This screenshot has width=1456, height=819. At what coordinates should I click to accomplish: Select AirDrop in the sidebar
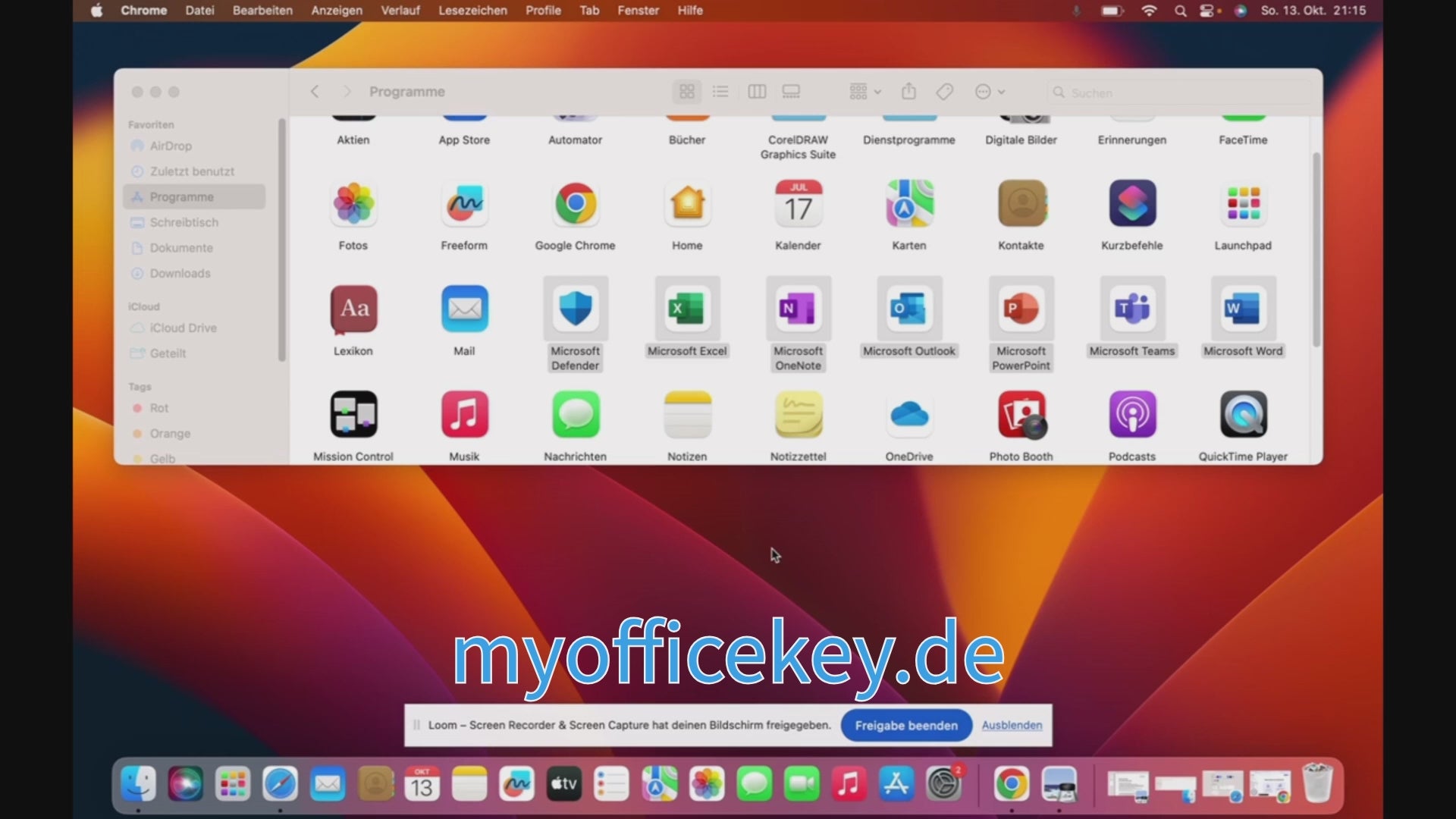click(194, 146)
